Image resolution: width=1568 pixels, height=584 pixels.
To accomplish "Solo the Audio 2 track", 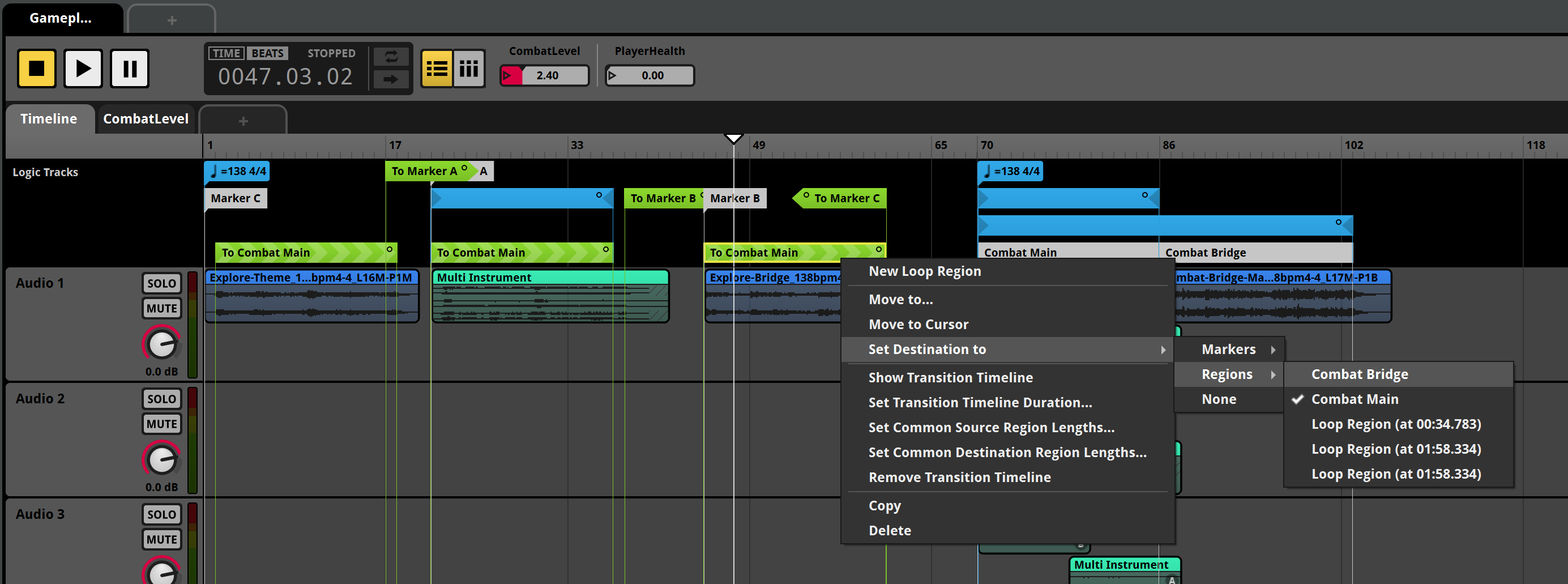I will (x=161, y=399).
